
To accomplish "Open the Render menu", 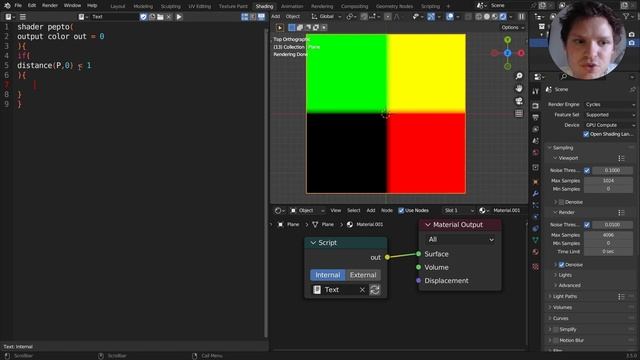I will pos(50,5).
